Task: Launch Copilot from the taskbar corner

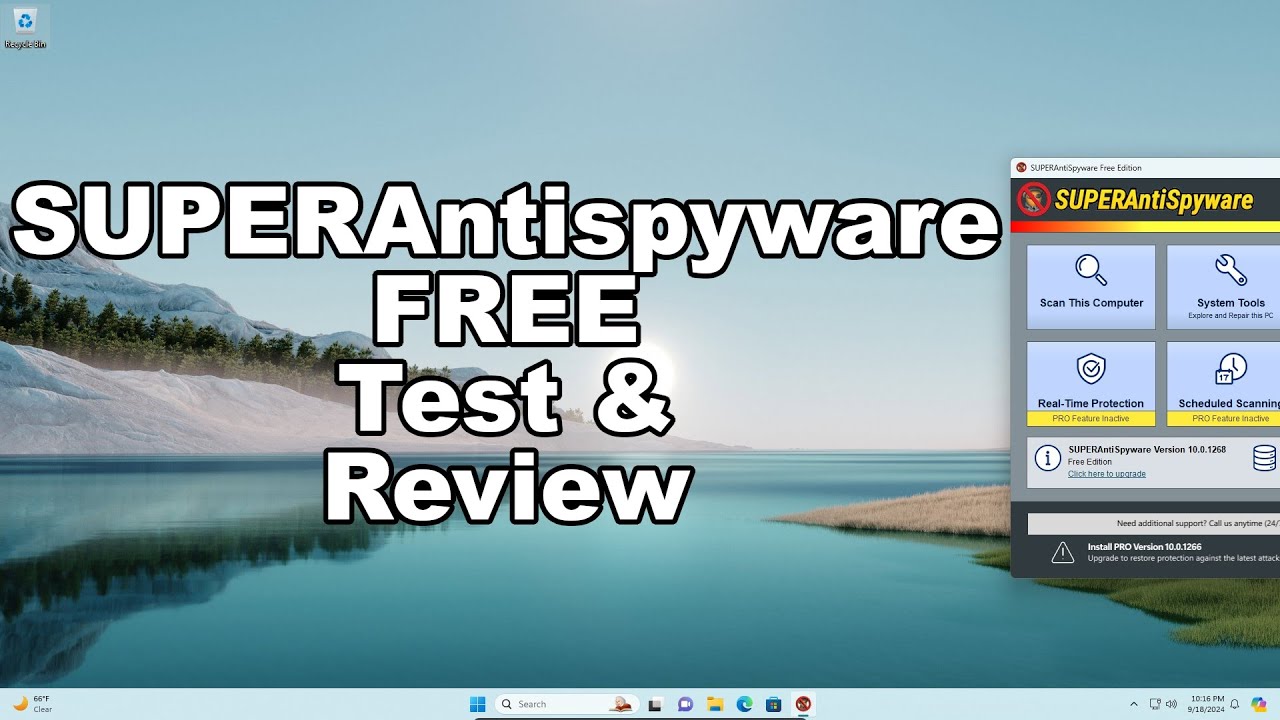Action: pyautogui.click(x=1258, y=704)
